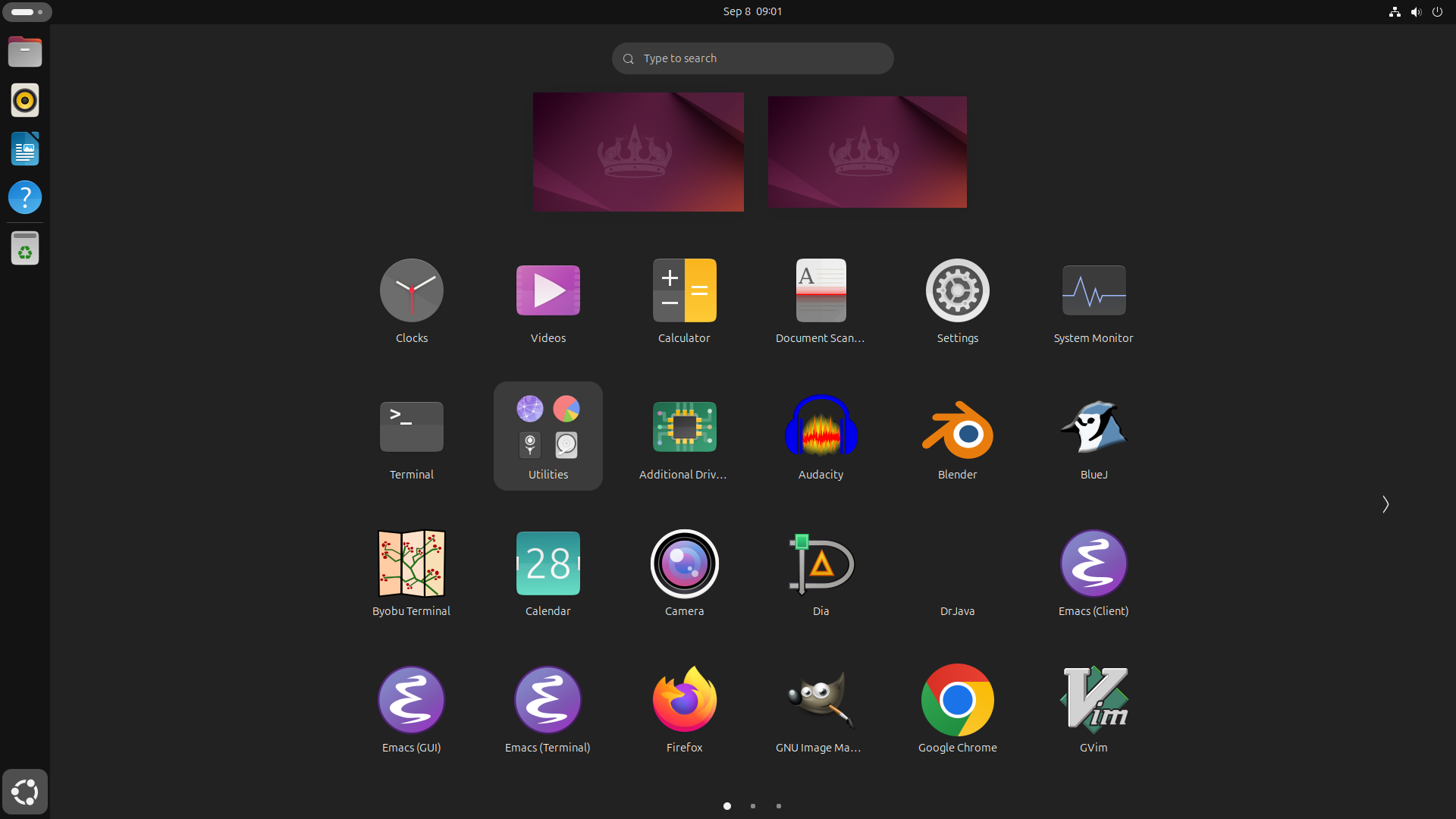The image size is (1456, 819).
Task: Open LibreOffice Writer from the dock
Action: click(25, 149)
